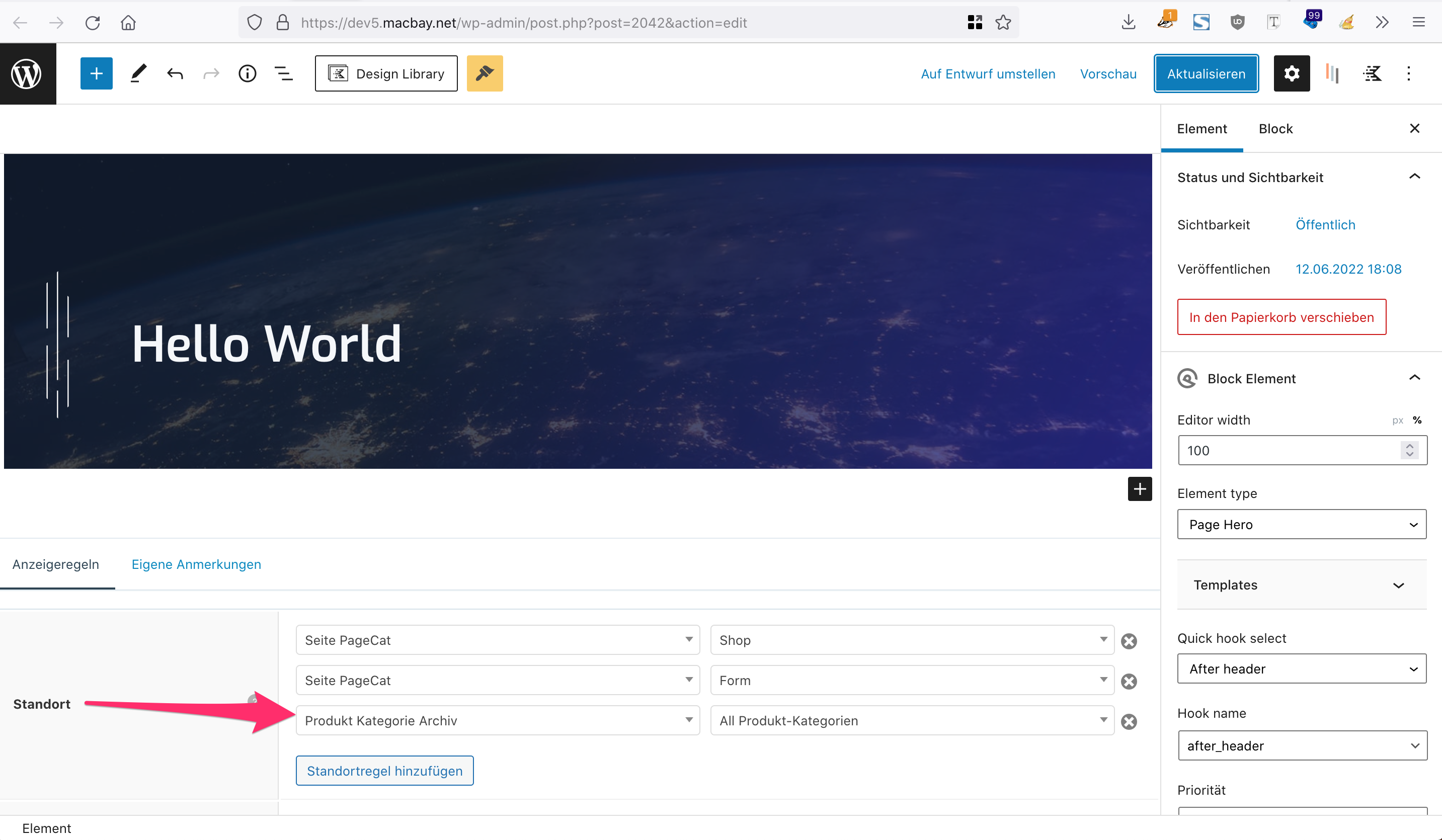Open the browser downloads panel
The image size is (1442, 840).
pos(1128,23)
